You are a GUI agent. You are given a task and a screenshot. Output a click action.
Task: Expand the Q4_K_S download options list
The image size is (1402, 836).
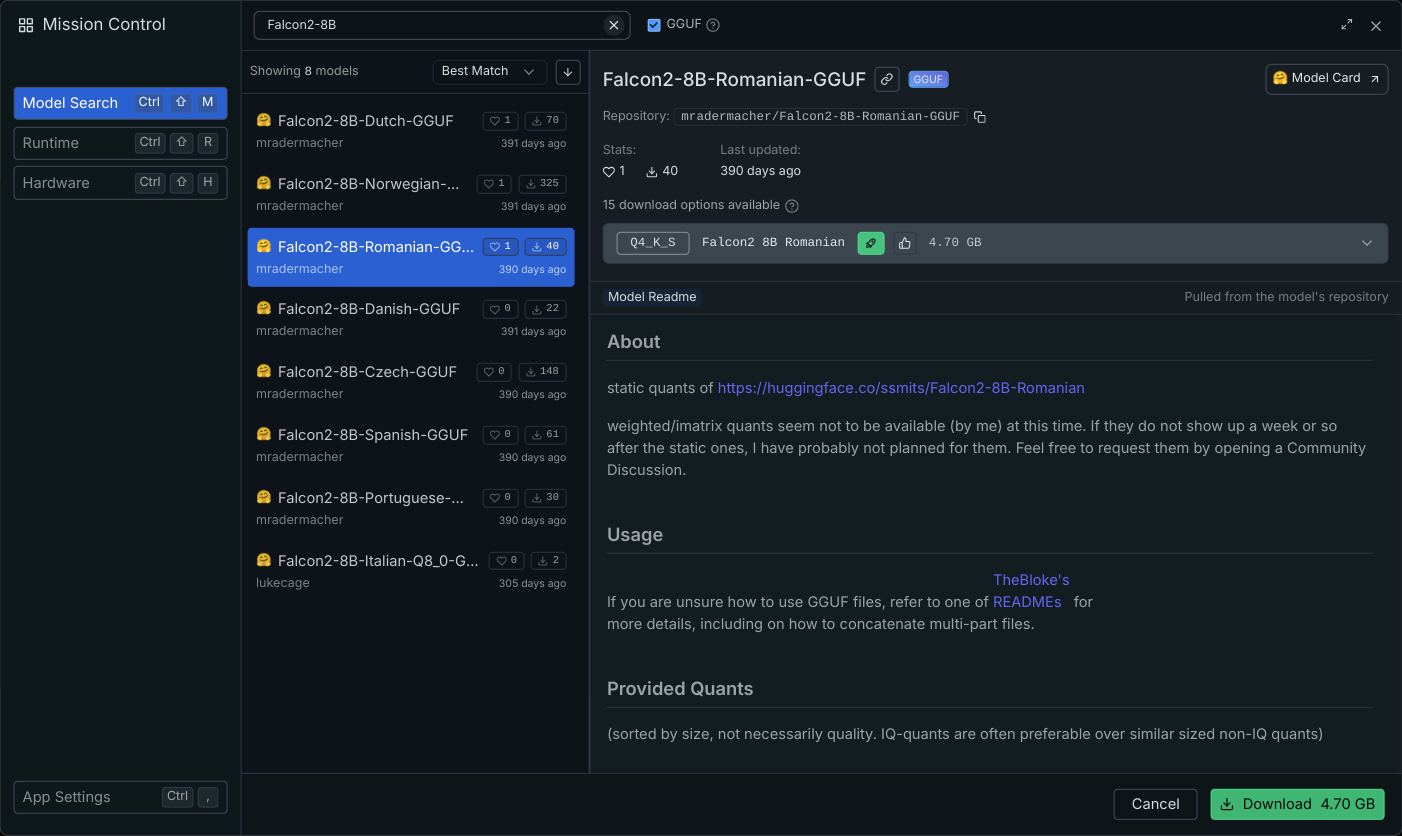click(x=1366, y=243)
